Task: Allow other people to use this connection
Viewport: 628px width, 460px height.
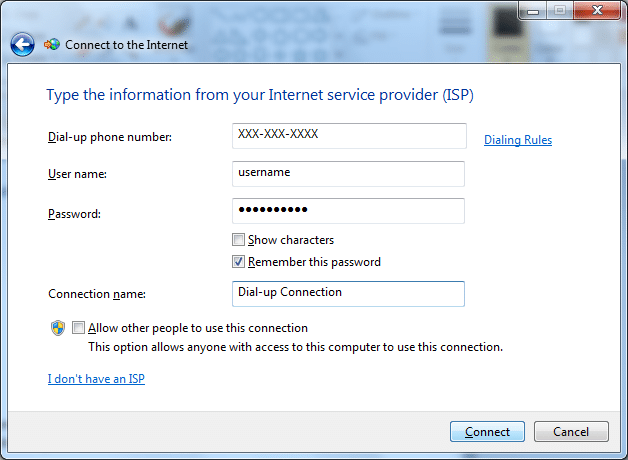Action: coord(78,327)
